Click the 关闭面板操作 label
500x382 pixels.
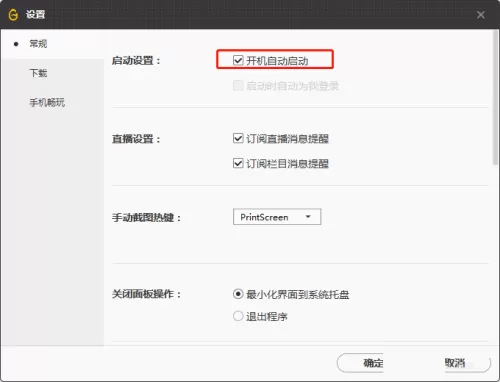(147, 294)
